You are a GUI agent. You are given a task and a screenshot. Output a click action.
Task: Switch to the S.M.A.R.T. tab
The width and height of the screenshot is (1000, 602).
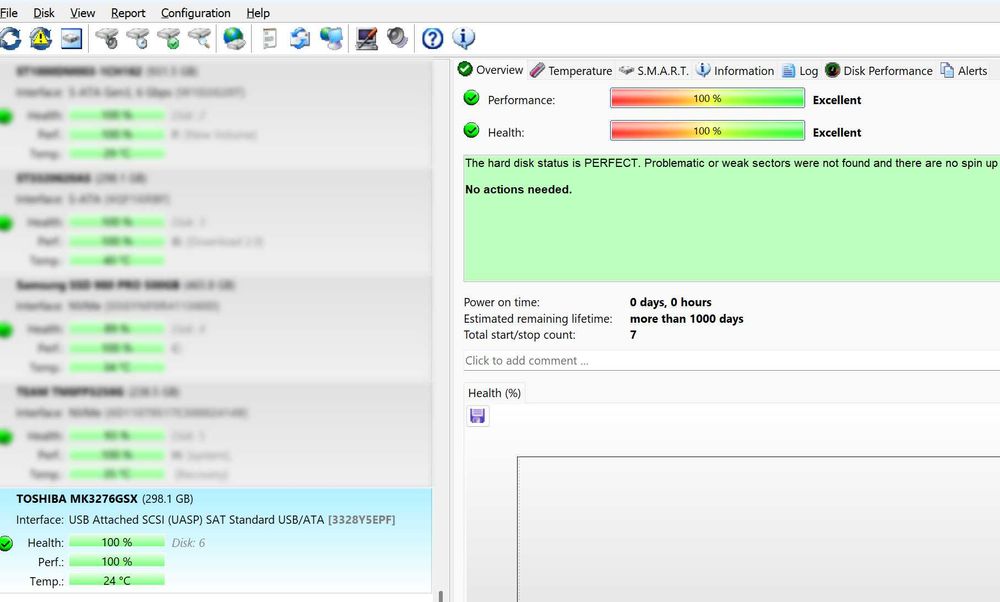pyautogui.click(x=654, y=71)
